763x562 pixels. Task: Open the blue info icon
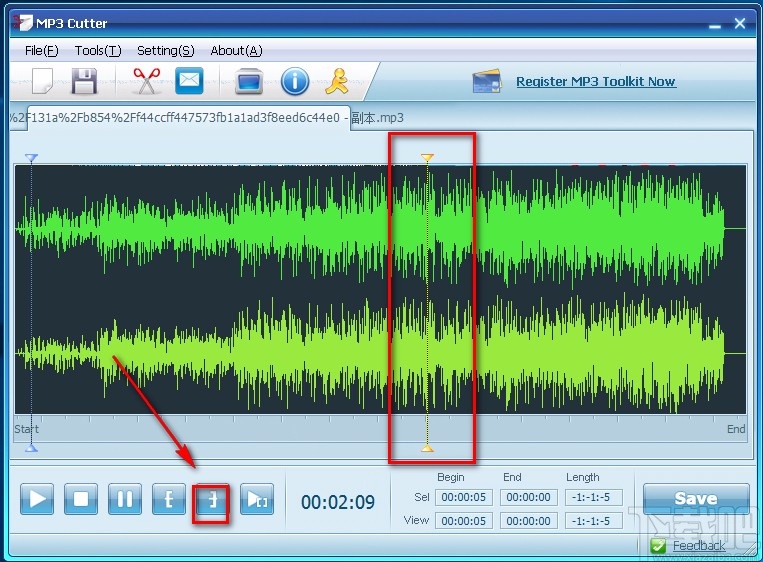295,81
